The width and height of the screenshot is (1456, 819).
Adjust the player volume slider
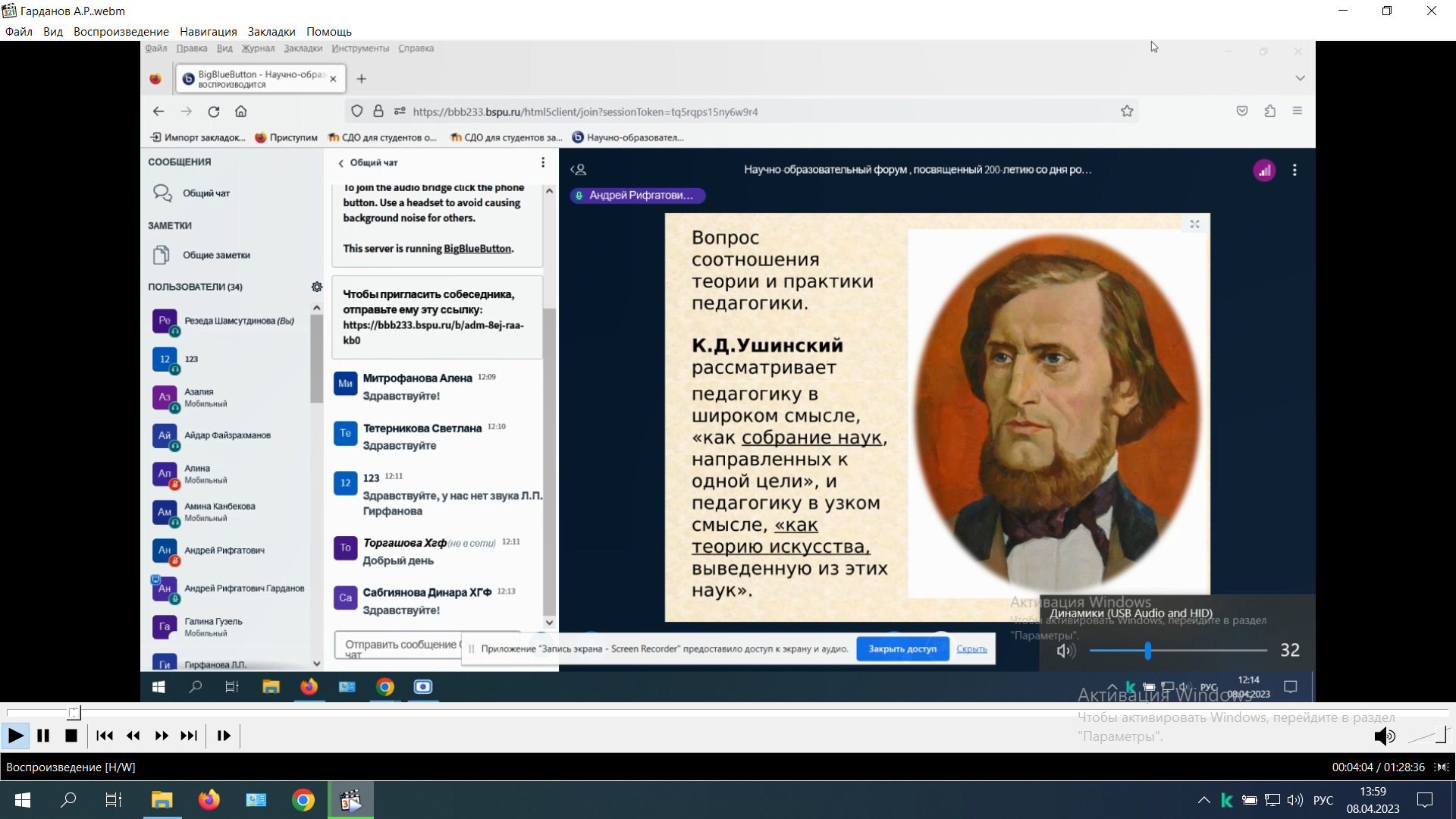1428,736
